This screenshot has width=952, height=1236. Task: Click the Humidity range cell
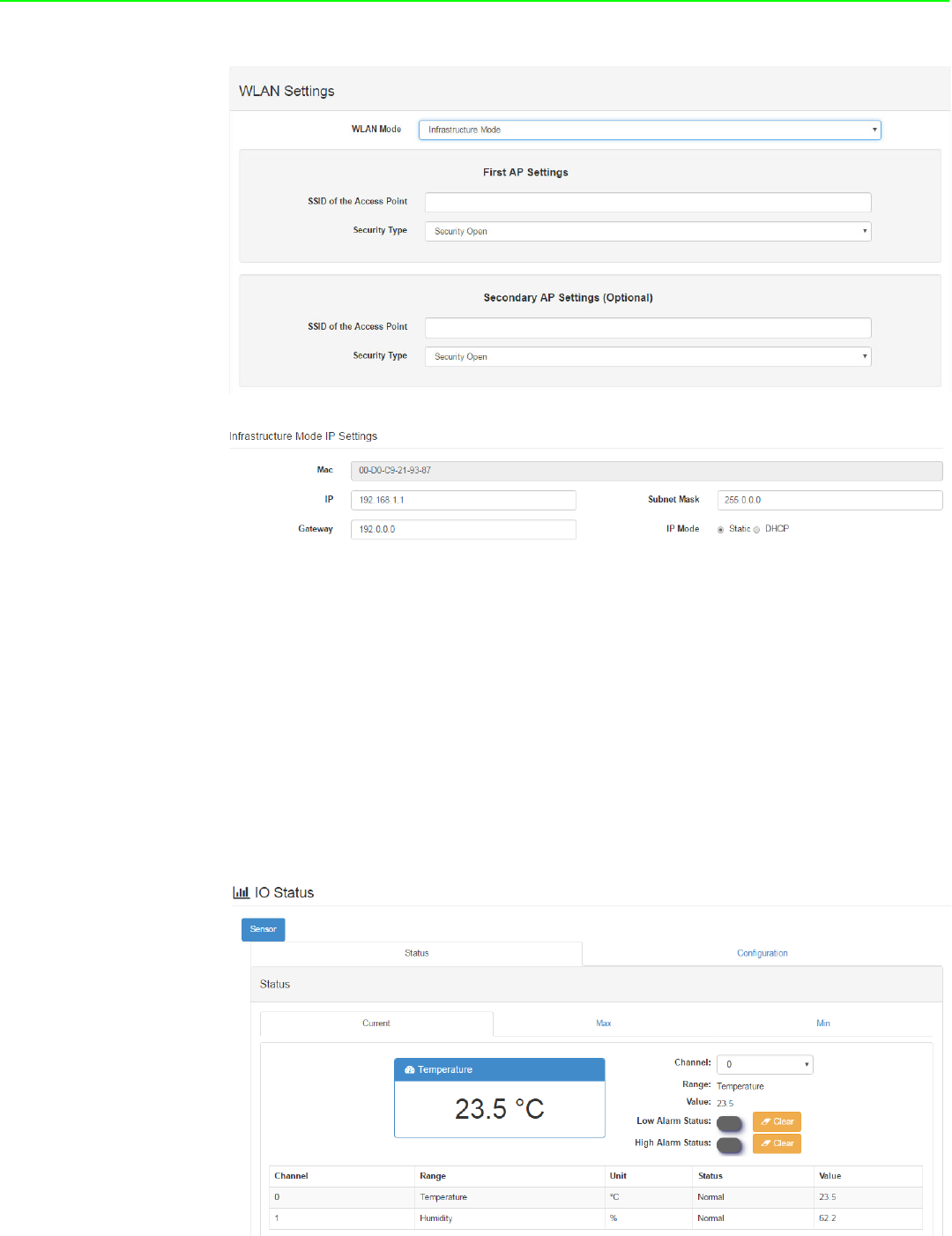(x=436, y=1218)
